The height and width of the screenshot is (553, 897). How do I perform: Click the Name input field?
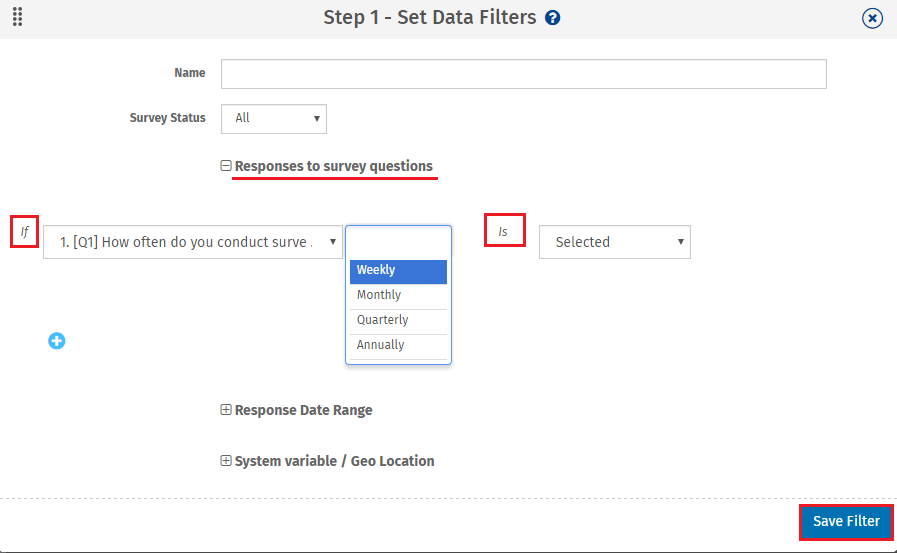pyautogui.click(x=523, y=74)
